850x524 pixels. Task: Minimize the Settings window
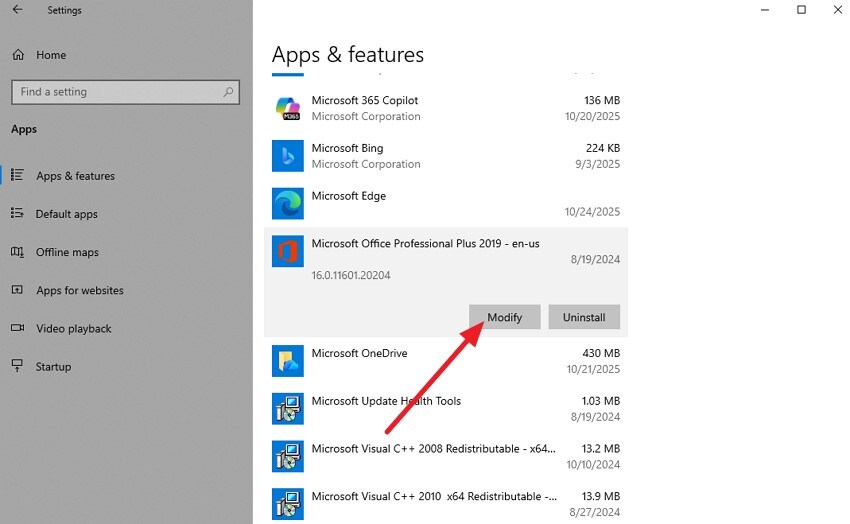click(x=765, y=10)
